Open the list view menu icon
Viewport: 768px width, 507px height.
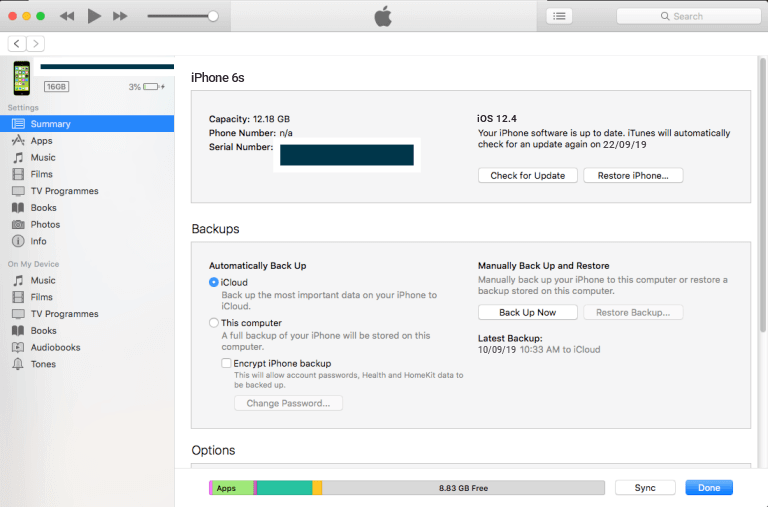(x=559, y=16)
